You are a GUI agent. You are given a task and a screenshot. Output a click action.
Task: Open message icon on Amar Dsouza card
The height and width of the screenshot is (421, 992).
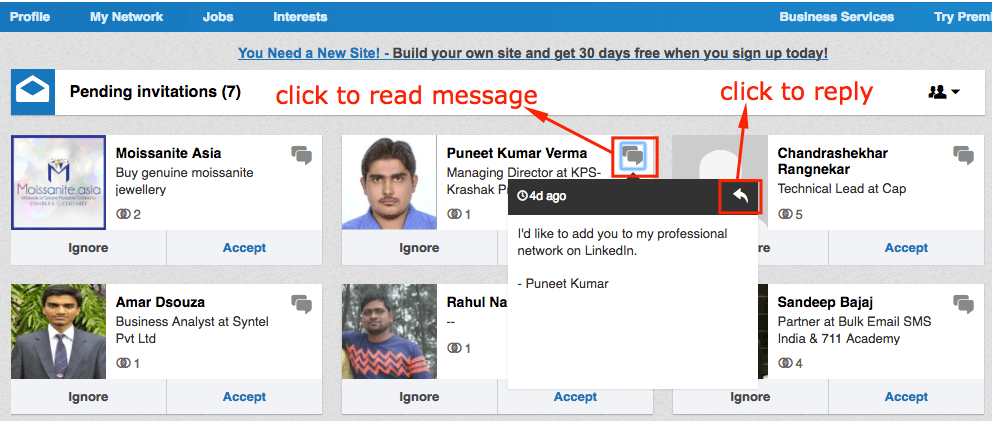[x=302, y=304]
